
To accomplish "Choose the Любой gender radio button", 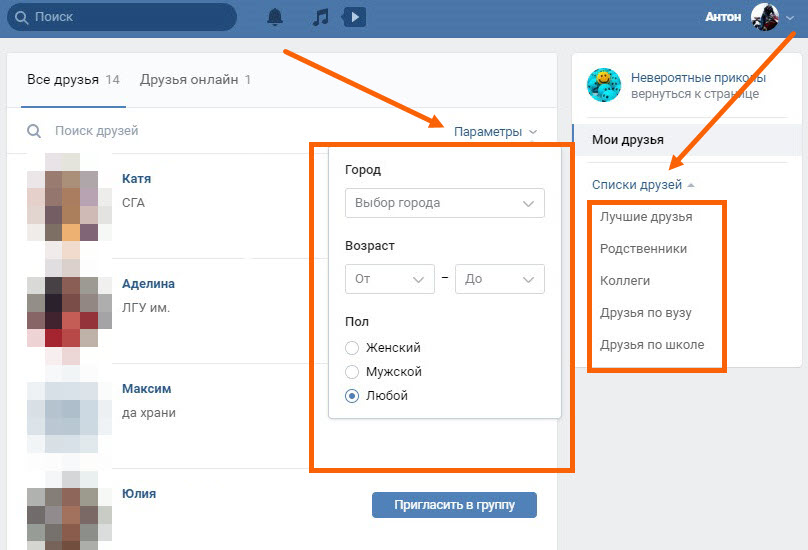I will [352, 396].
